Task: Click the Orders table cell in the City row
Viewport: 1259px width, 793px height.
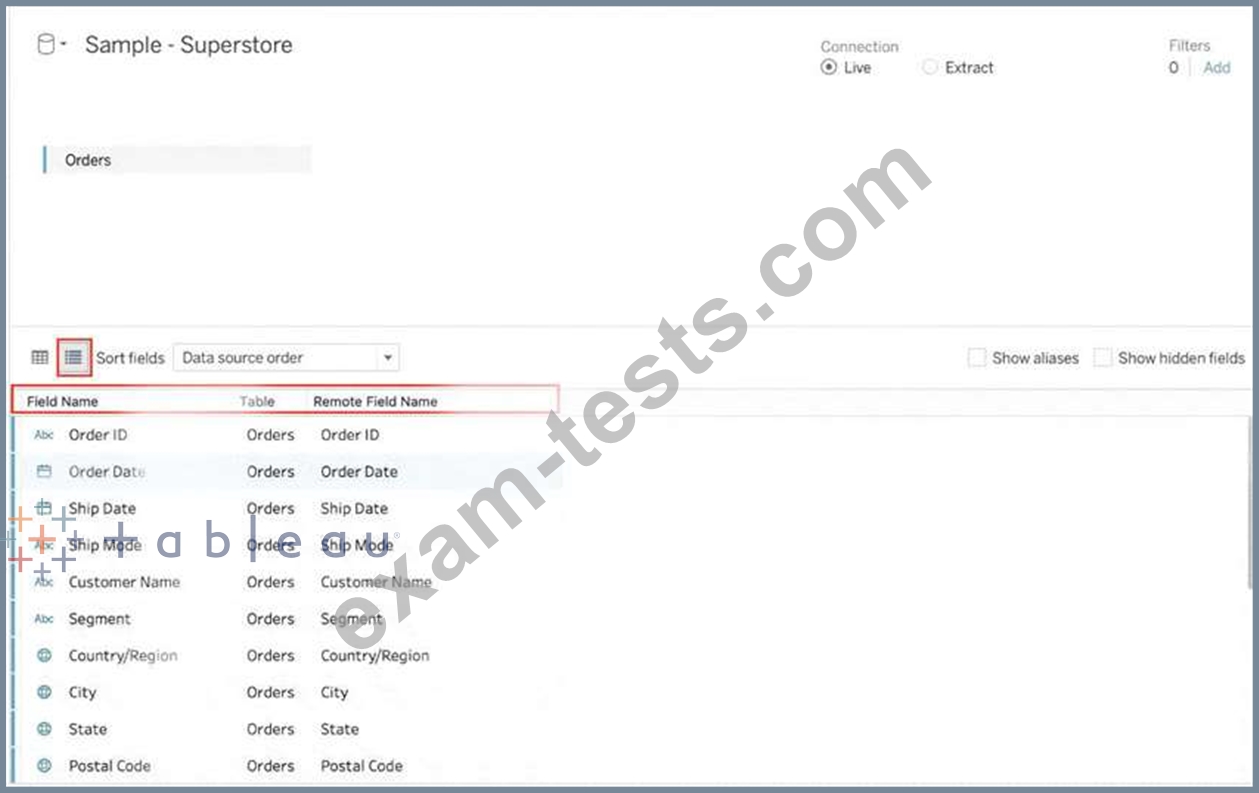Action: (271, 692)
